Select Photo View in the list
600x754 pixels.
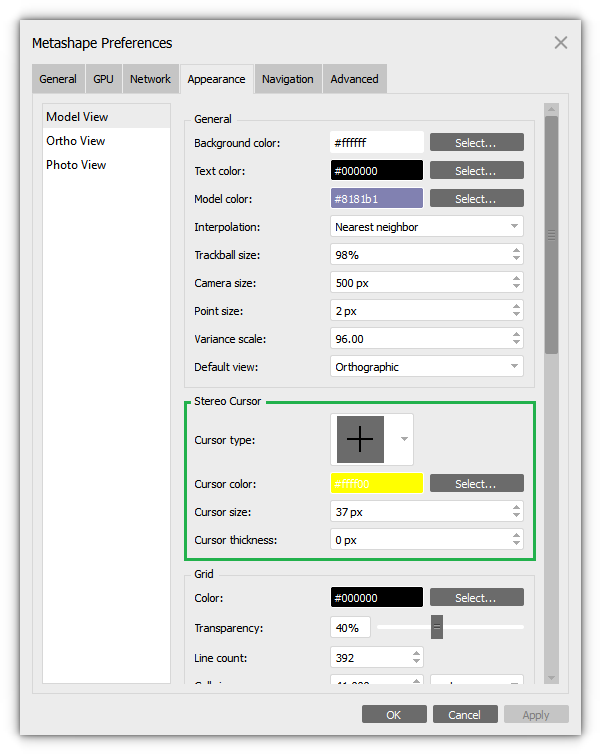click(x=106, y=165)
